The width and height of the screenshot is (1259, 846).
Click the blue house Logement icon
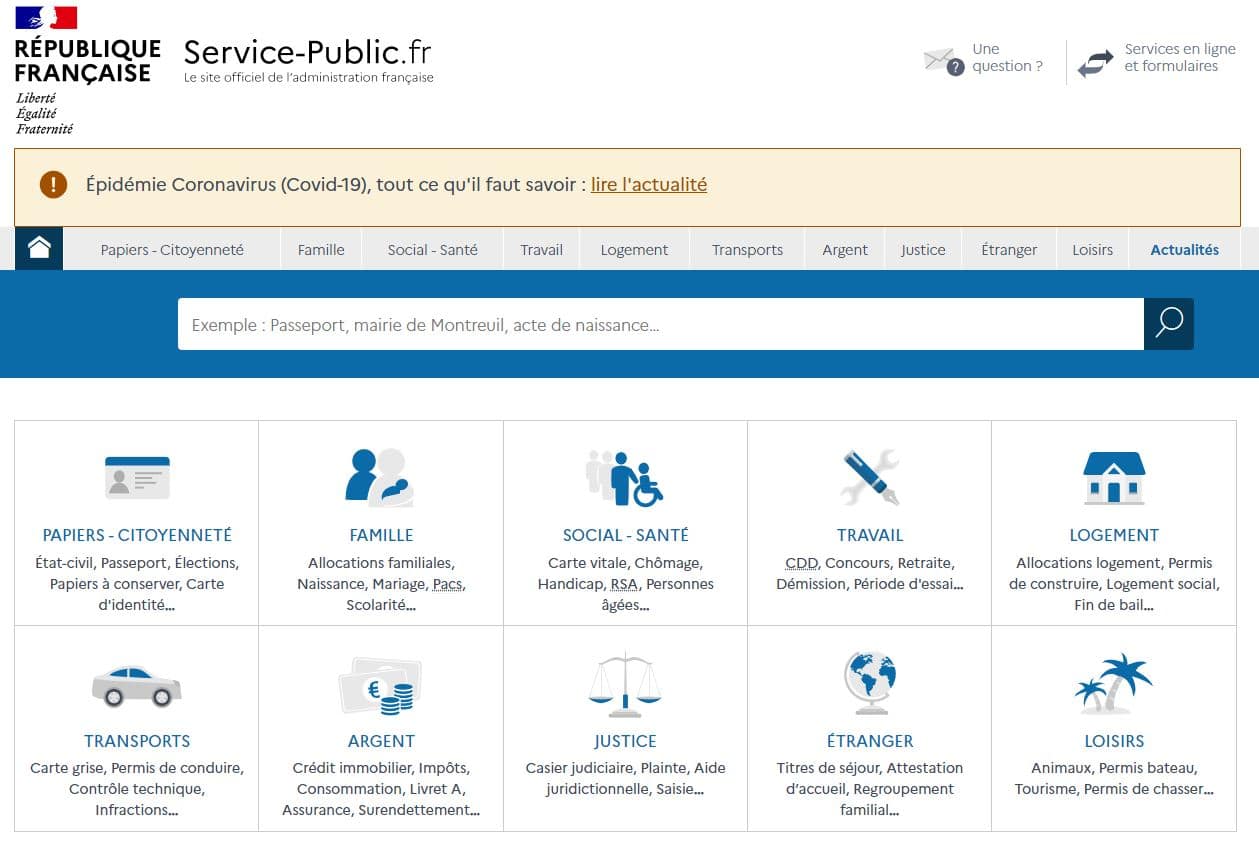[x=1114, y=477]
